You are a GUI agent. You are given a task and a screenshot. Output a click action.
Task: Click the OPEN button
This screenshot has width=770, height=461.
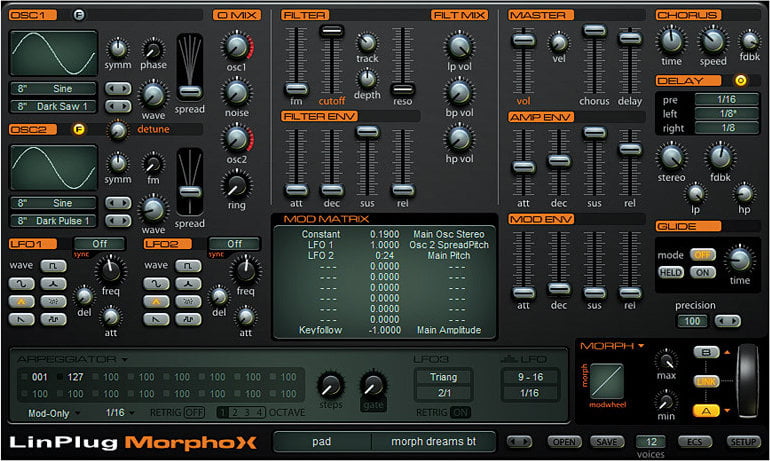[564, 442]
